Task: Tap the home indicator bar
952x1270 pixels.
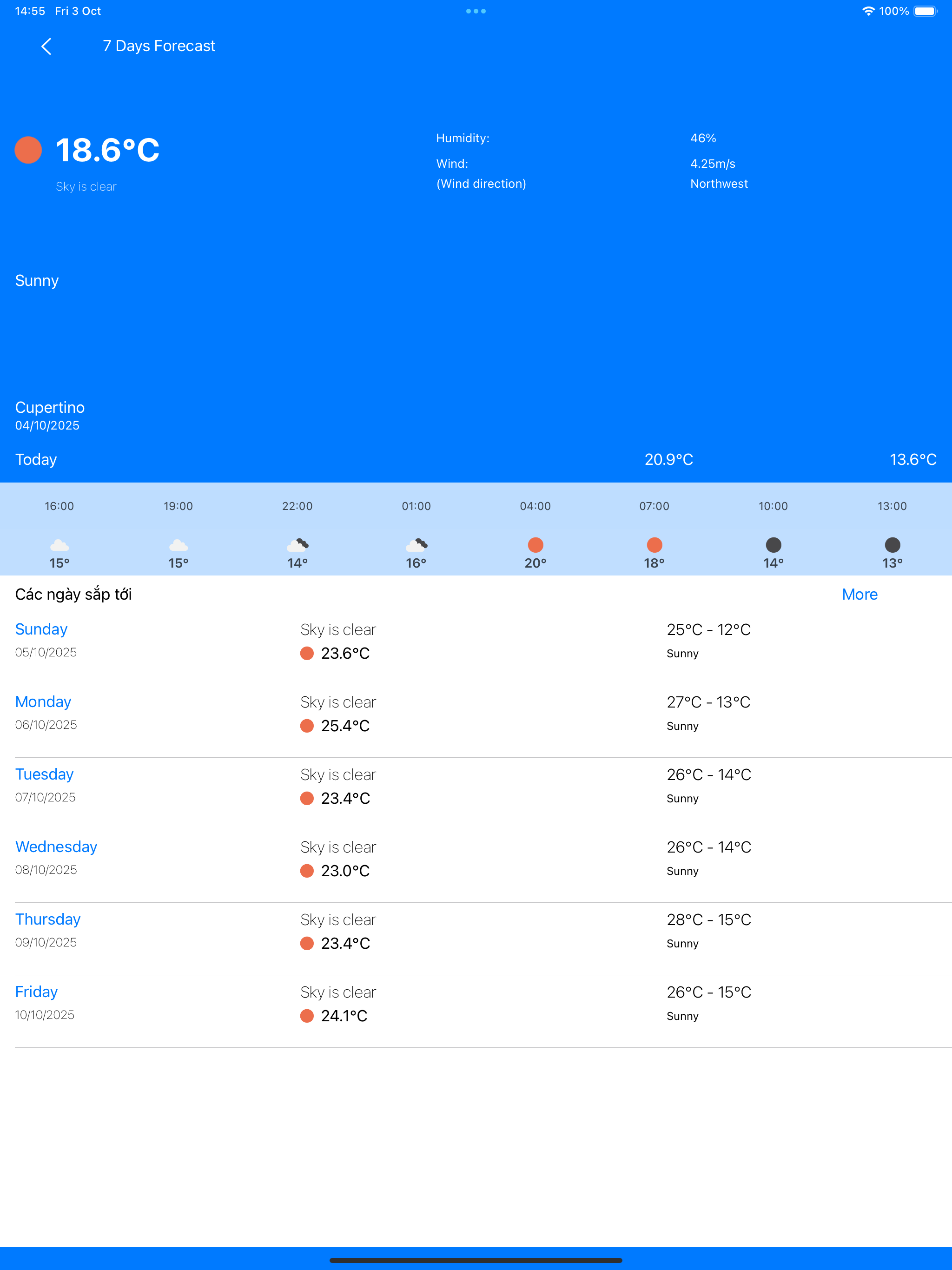Action: coord(476,1260)
